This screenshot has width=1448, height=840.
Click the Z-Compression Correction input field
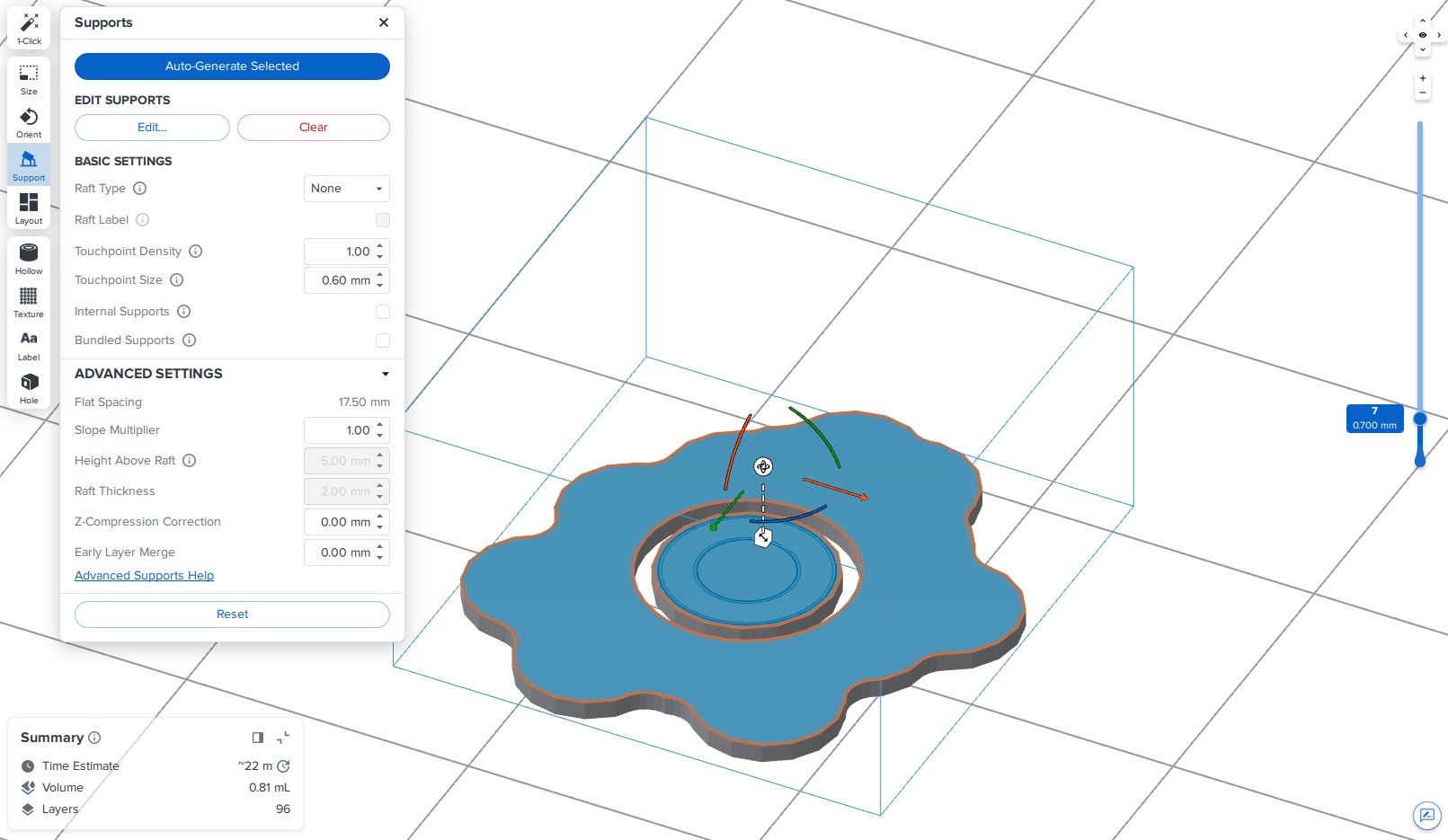pyautogui.click(x=347, y=522)
